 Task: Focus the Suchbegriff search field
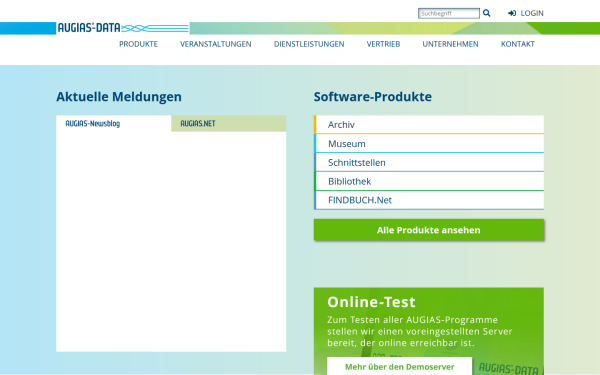tap(448, 13)
